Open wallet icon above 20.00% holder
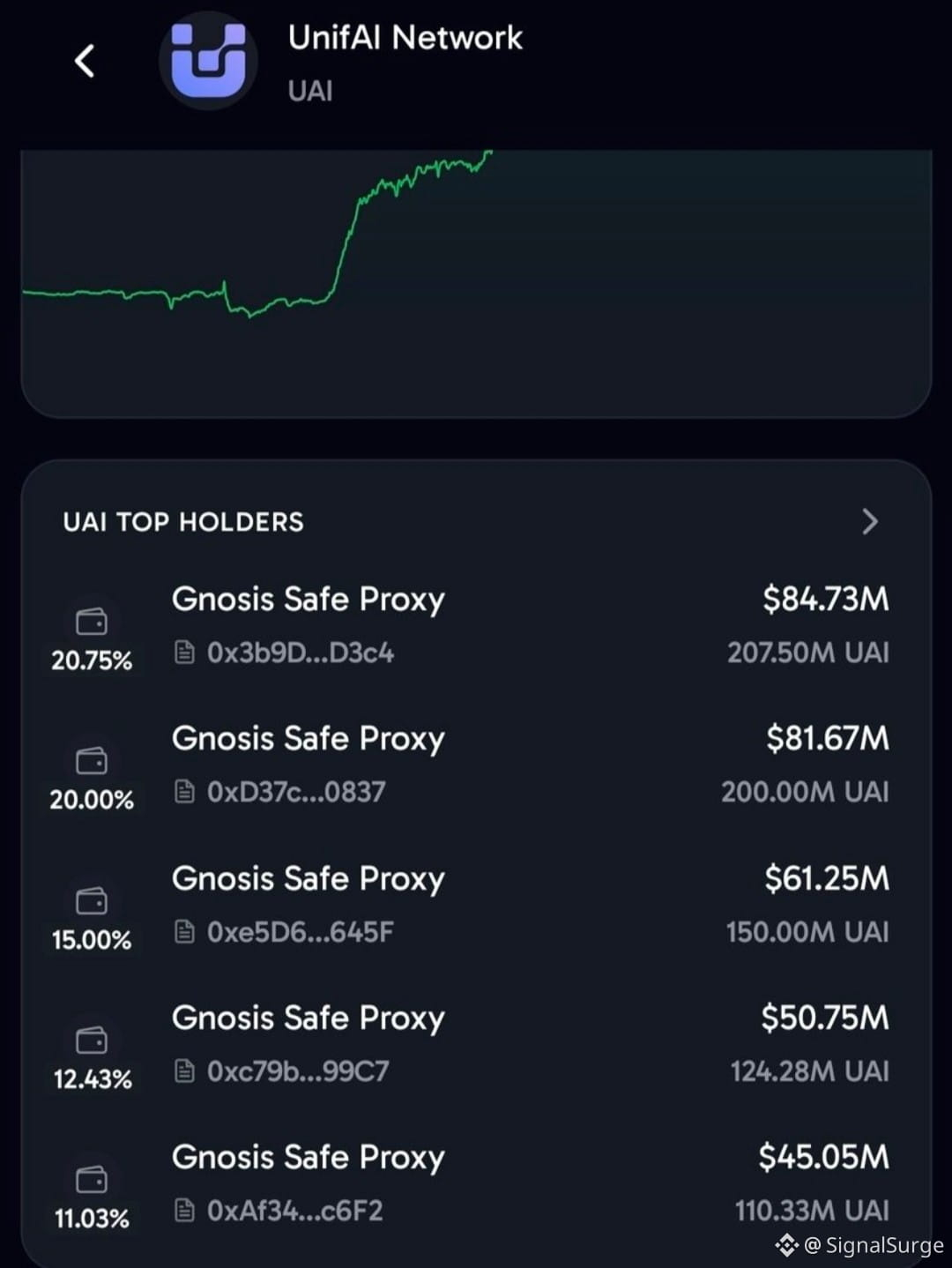The width and height of the screenshot is (952, 1268). [92, 761]
